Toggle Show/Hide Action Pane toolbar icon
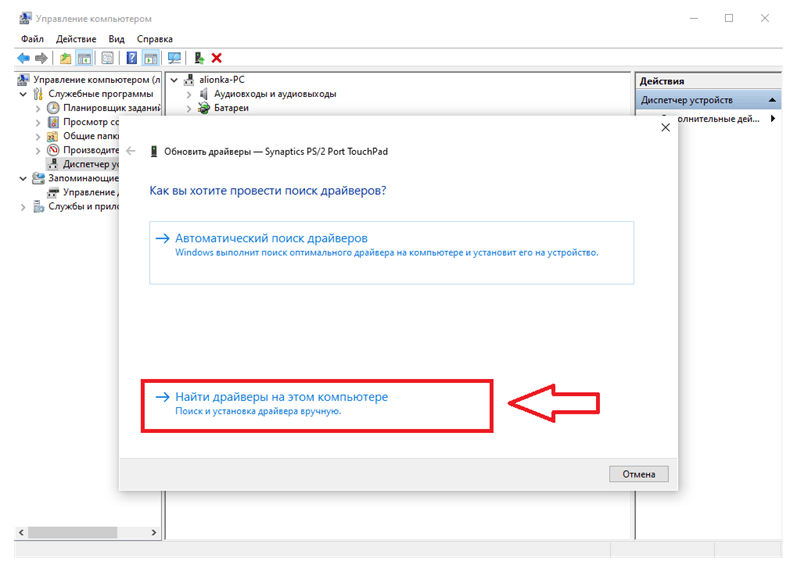Screen dimensions: 810x568 click(150, 58)
